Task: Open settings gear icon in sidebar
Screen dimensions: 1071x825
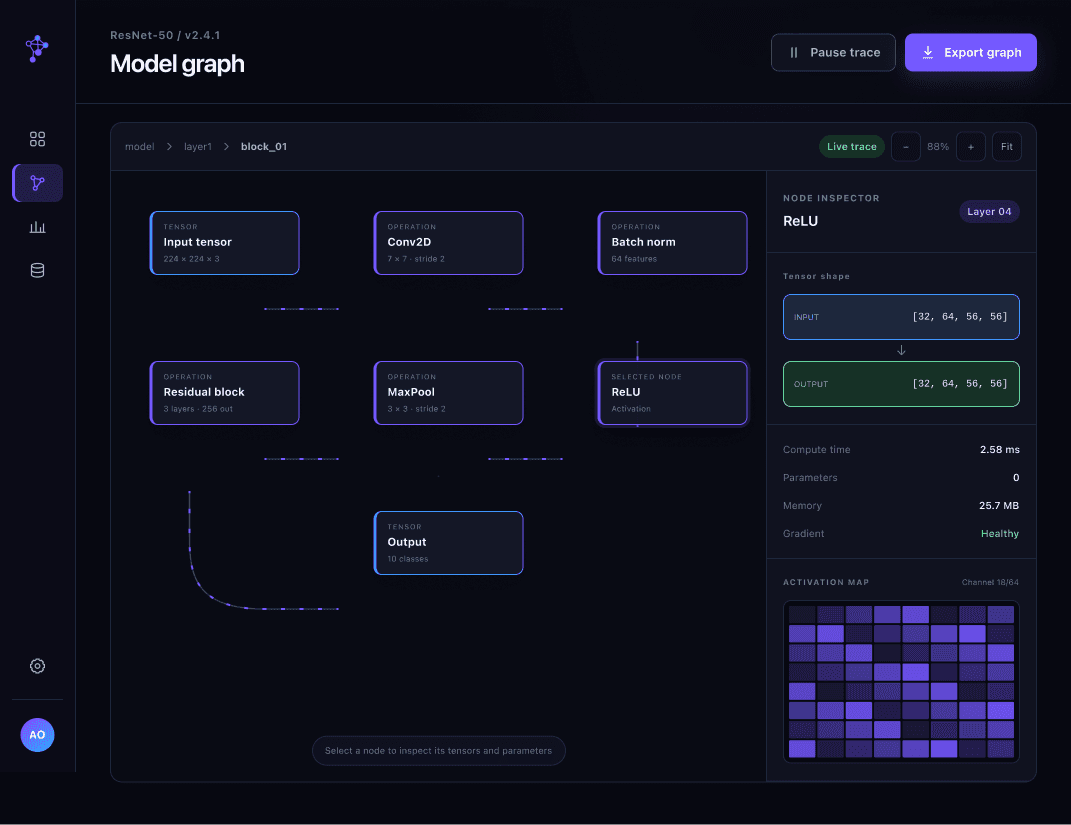Action: [38, 666]
